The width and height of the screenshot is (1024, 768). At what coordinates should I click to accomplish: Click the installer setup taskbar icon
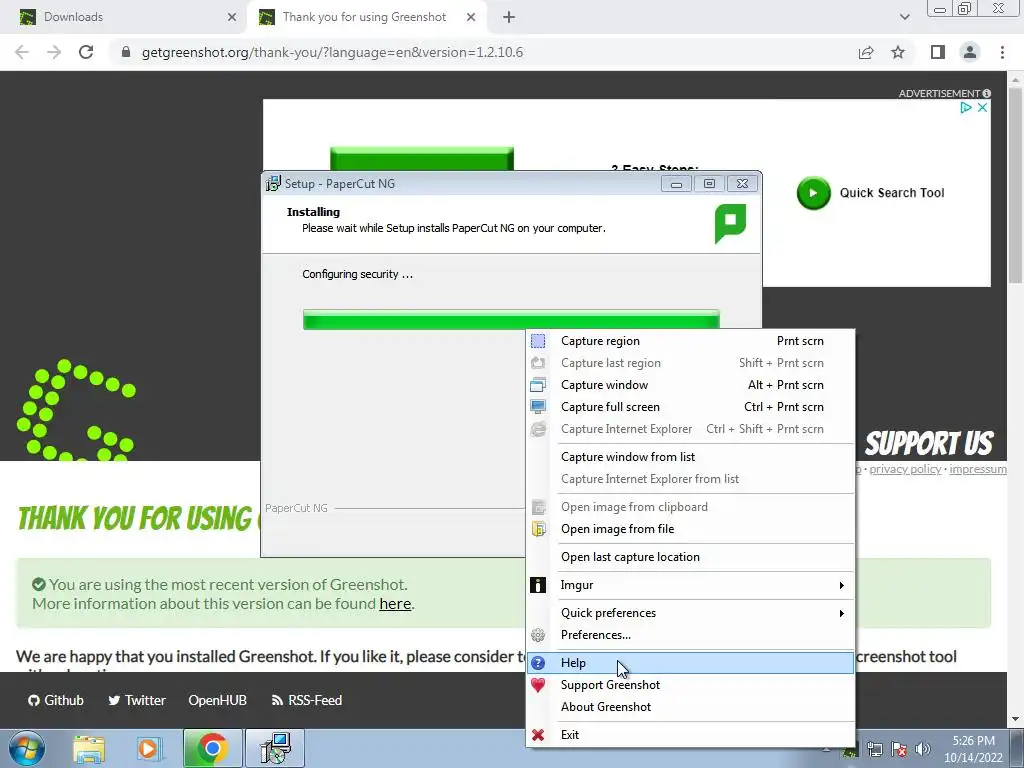tap(275, 748)
